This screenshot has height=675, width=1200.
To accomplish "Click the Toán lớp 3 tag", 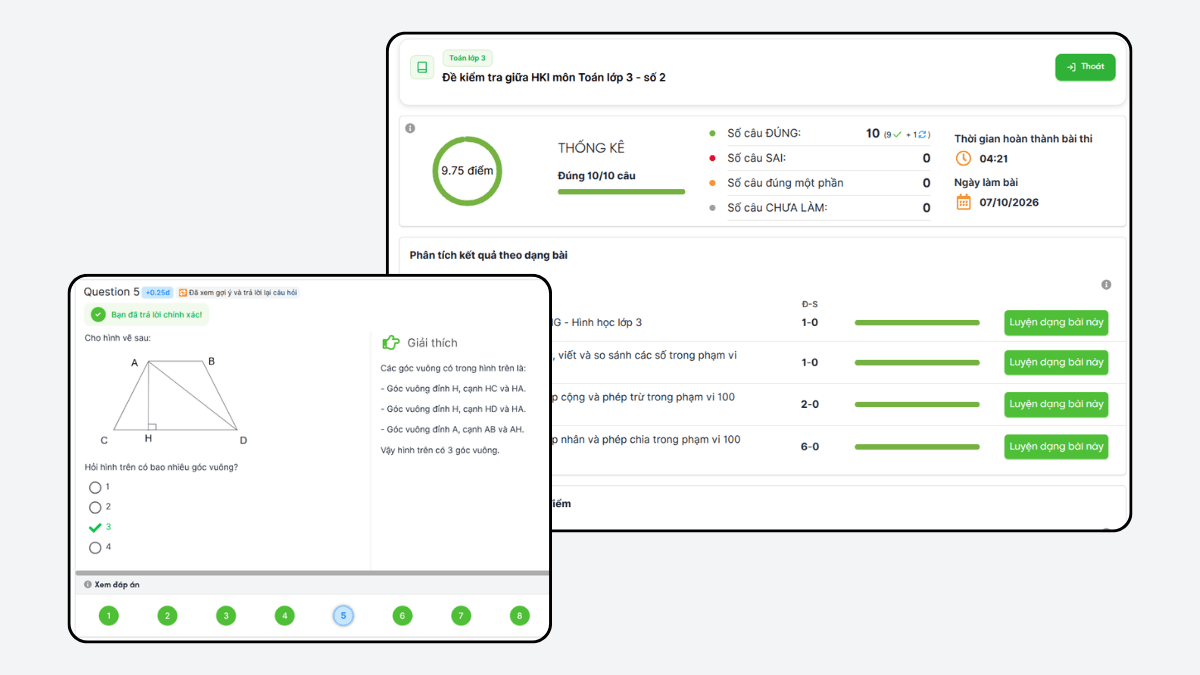I will (x=467, y=58).
